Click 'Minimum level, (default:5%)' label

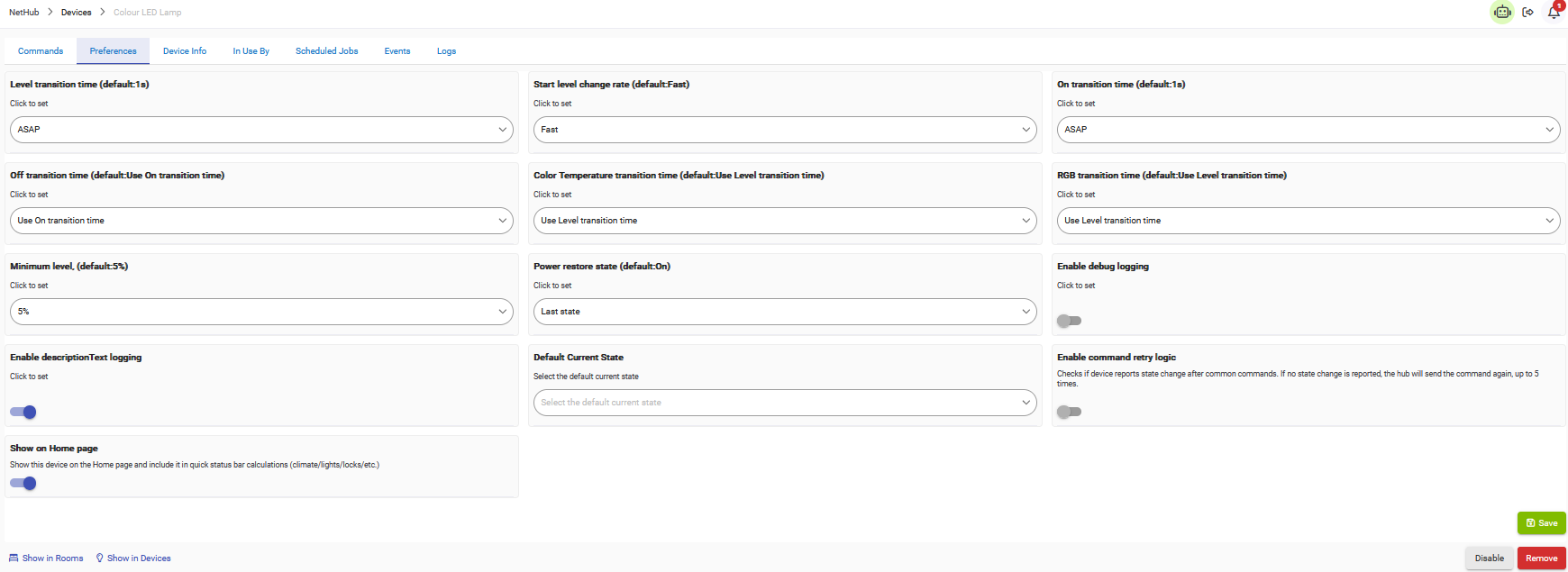tap(69, 267)
